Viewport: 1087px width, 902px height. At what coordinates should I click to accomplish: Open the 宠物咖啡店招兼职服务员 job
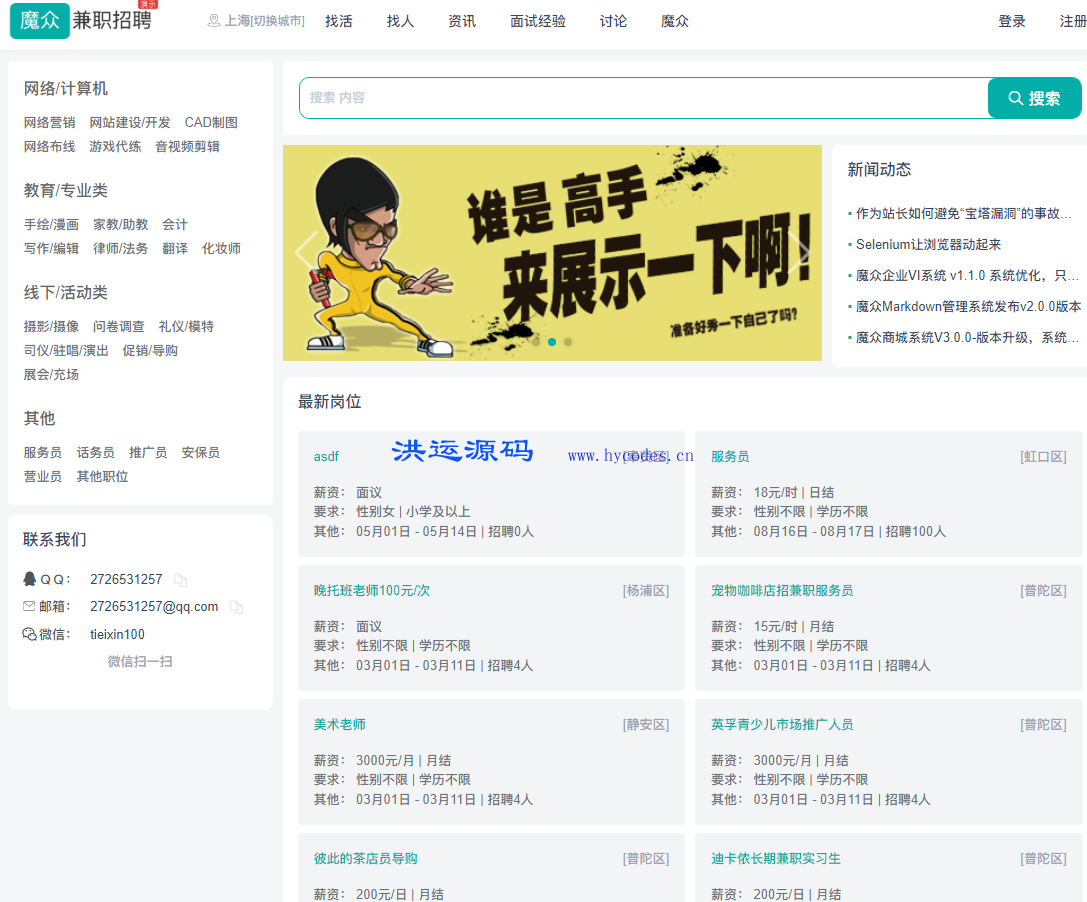pyautogui.click(x=782, y=591)
